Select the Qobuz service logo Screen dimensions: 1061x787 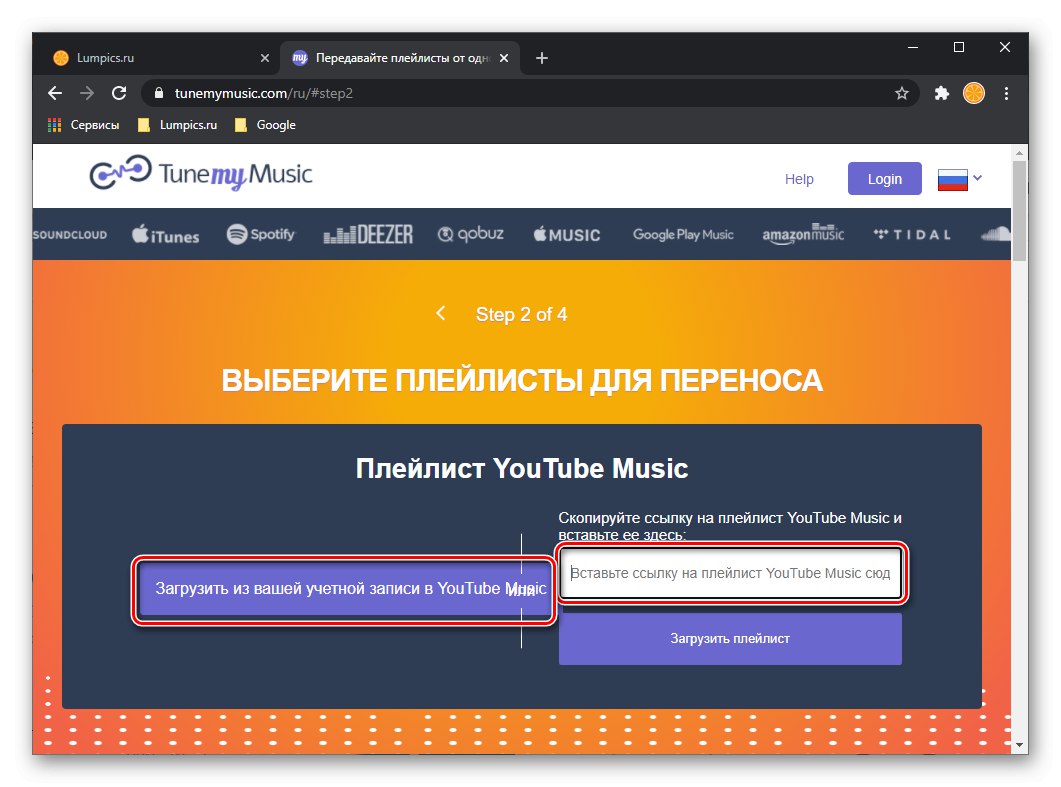click(x=471, y=235)
